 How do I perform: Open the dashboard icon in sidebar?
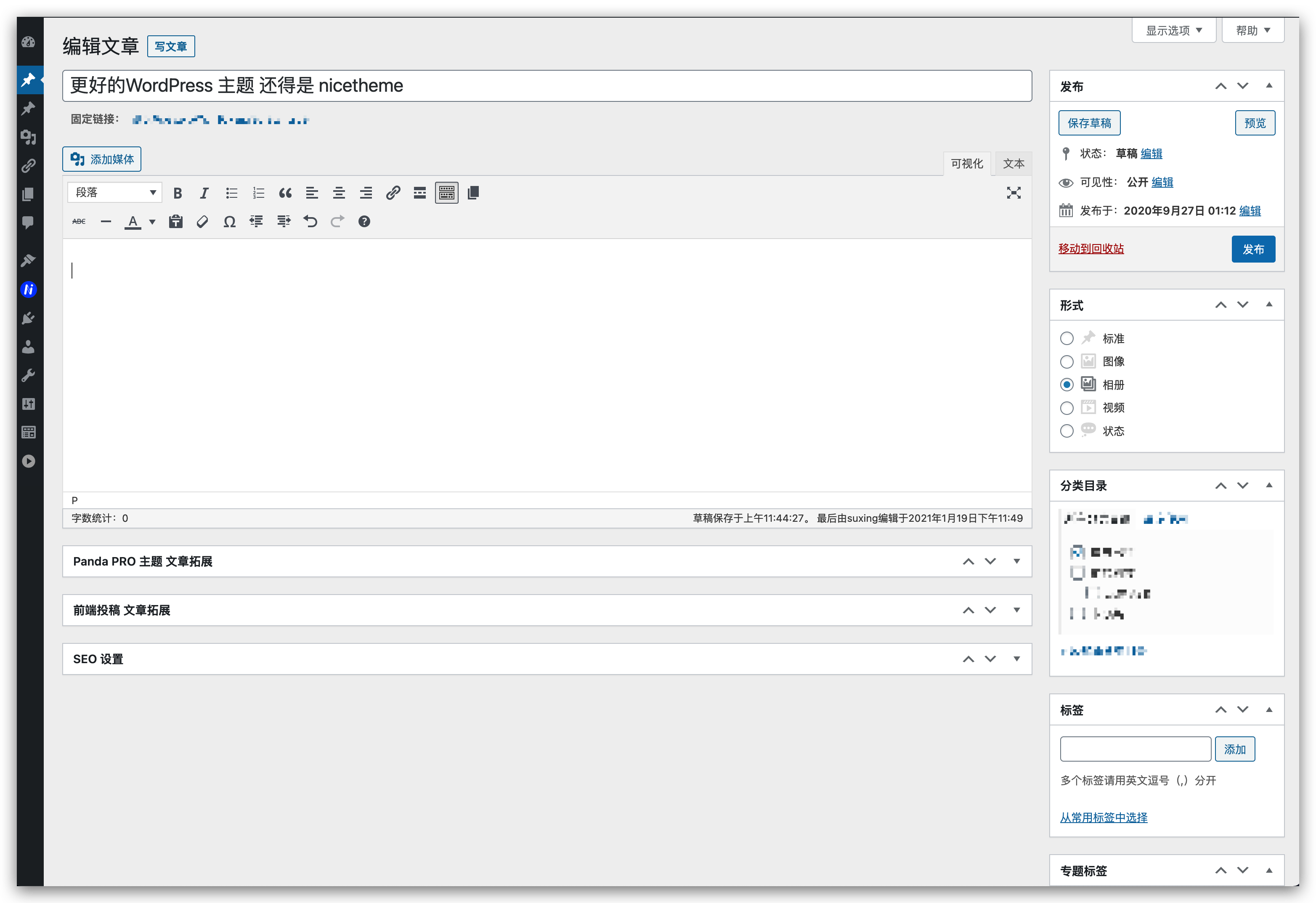(x=28, y=42)
